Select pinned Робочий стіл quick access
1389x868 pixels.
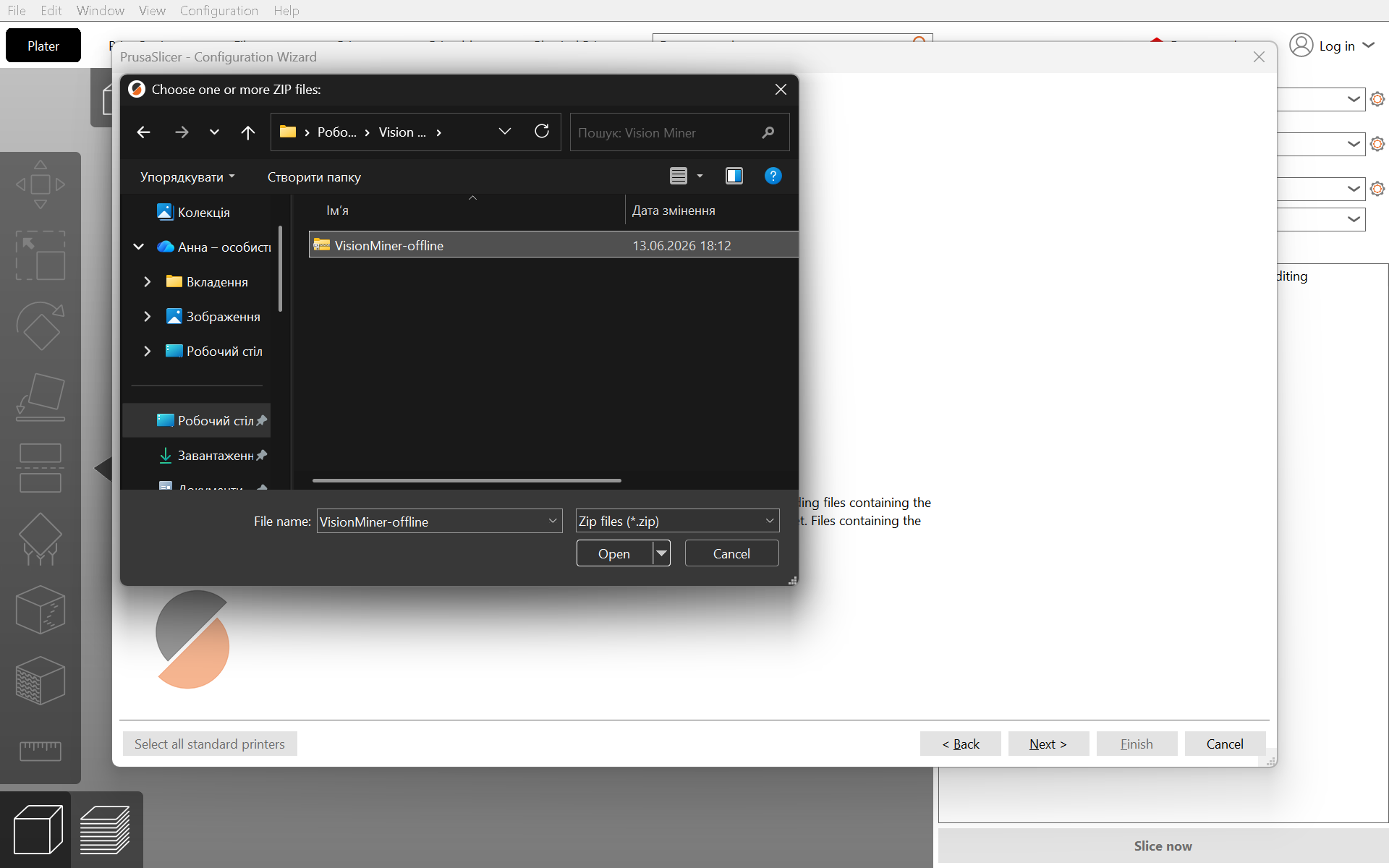tap(197, 420)
